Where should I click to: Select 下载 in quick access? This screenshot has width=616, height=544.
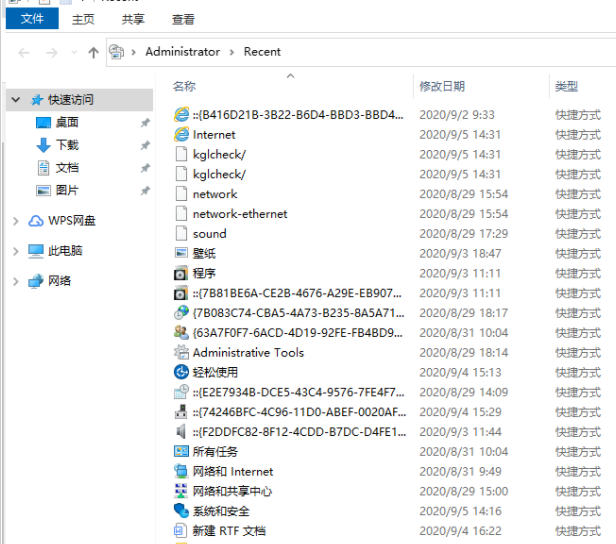tap(67, 145)
